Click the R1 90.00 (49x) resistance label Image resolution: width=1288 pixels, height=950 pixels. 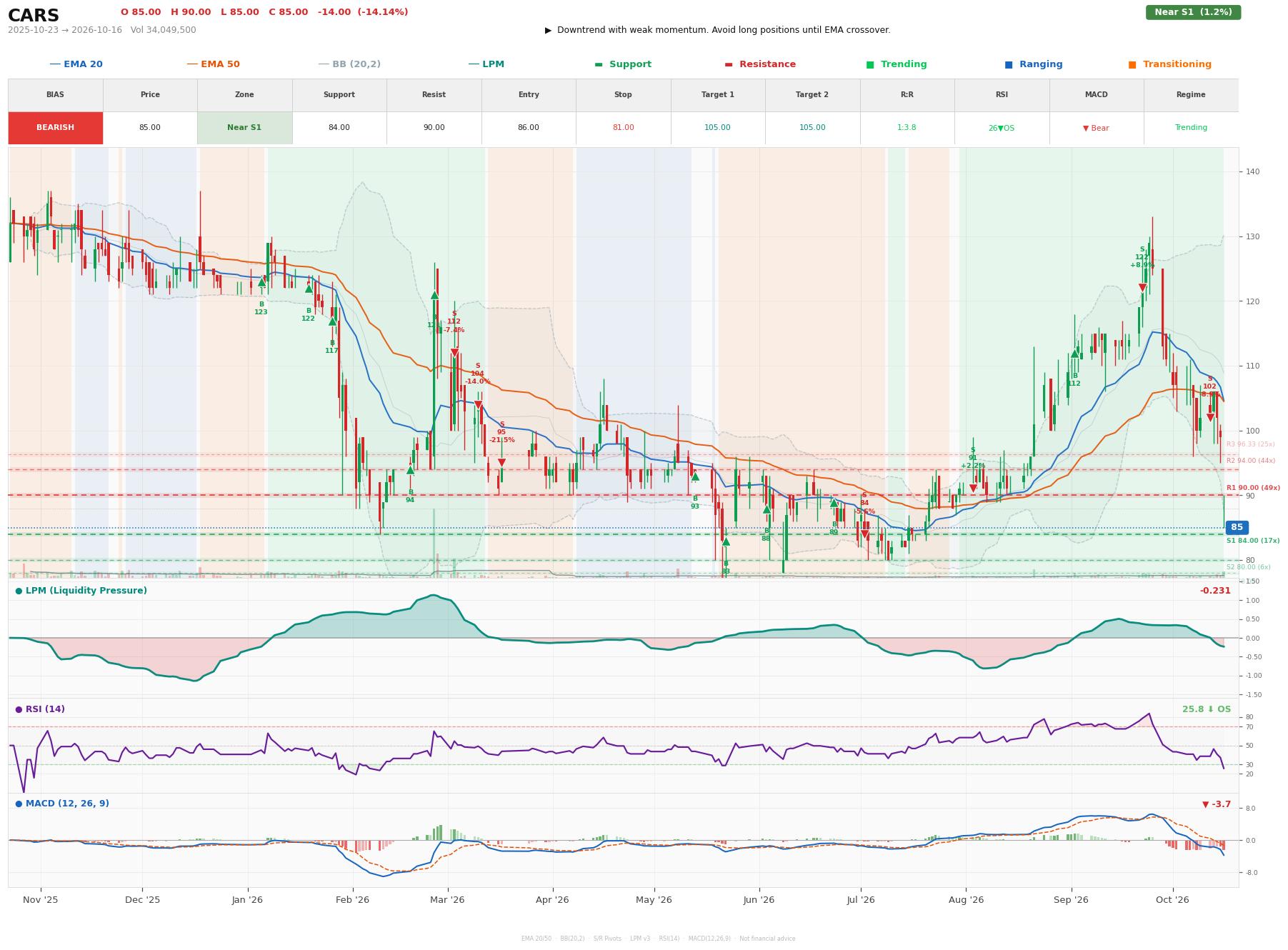(1253, 489)
